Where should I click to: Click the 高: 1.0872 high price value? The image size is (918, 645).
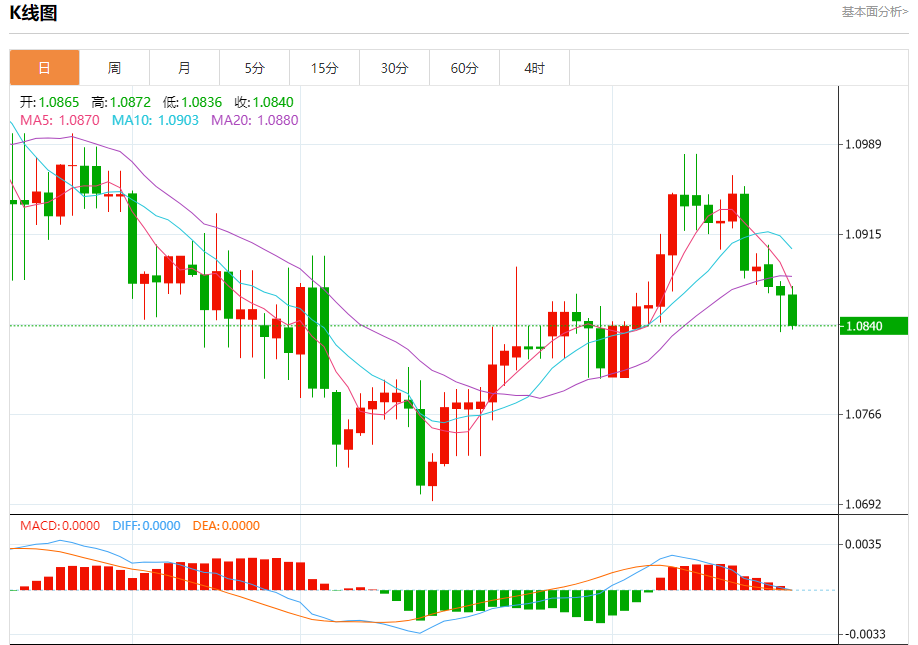point(121,102)
